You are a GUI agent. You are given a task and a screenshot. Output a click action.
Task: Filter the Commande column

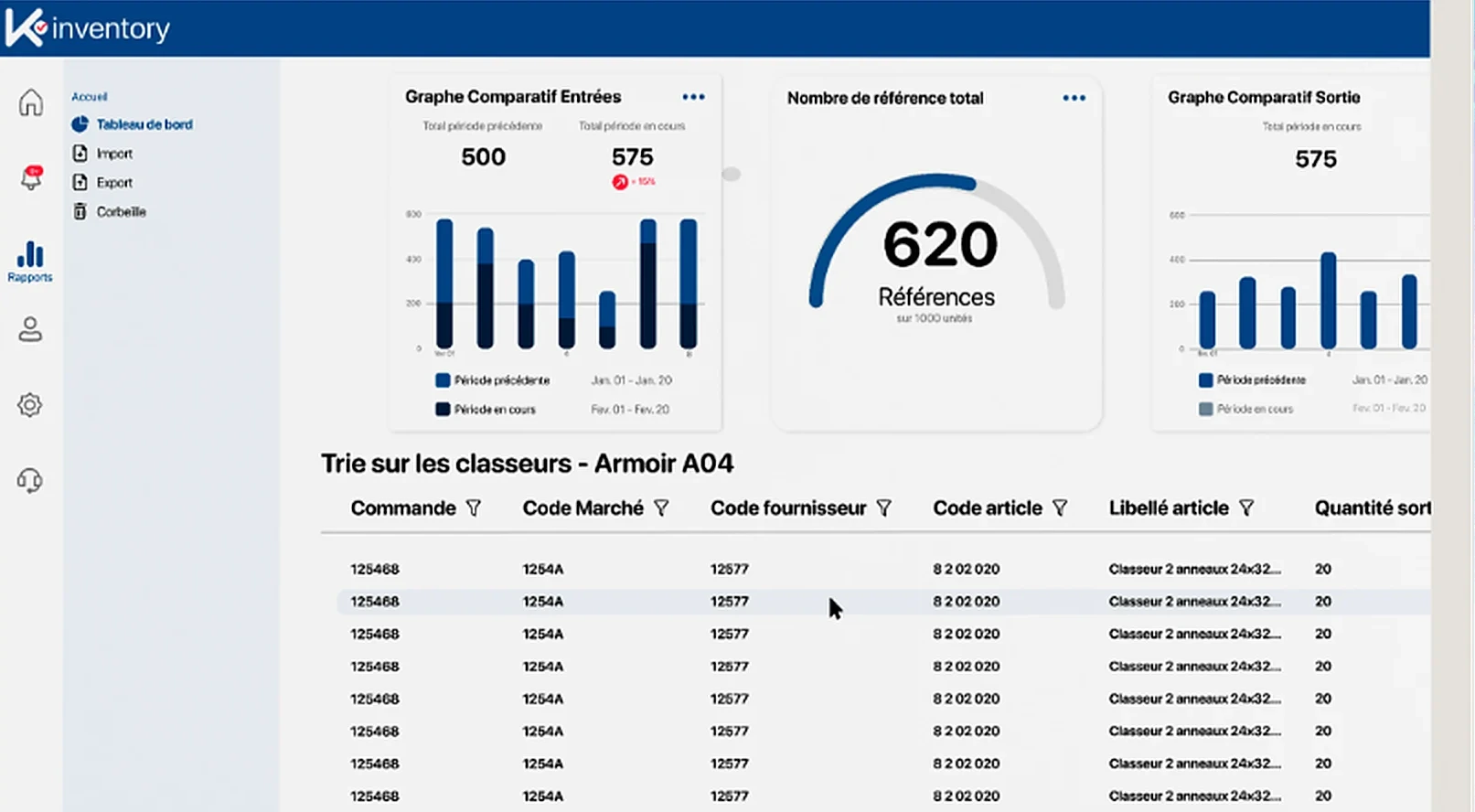point(474,508)
